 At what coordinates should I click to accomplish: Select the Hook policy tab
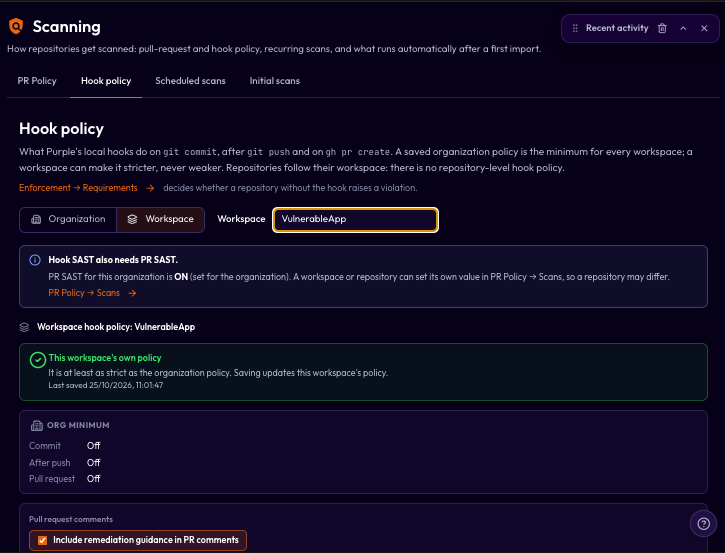click(x=106, y=81)
